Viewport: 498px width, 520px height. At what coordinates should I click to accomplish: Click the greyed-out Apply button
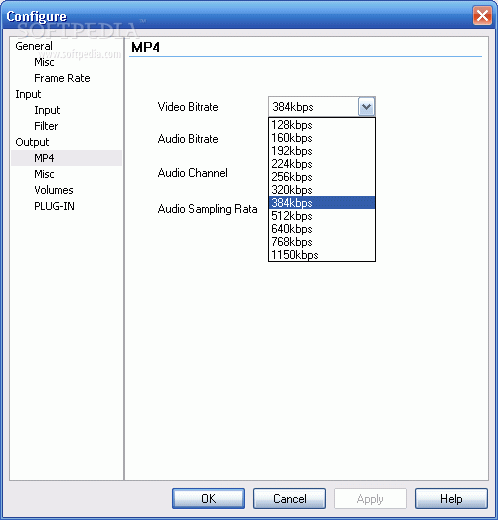[370, 499]
